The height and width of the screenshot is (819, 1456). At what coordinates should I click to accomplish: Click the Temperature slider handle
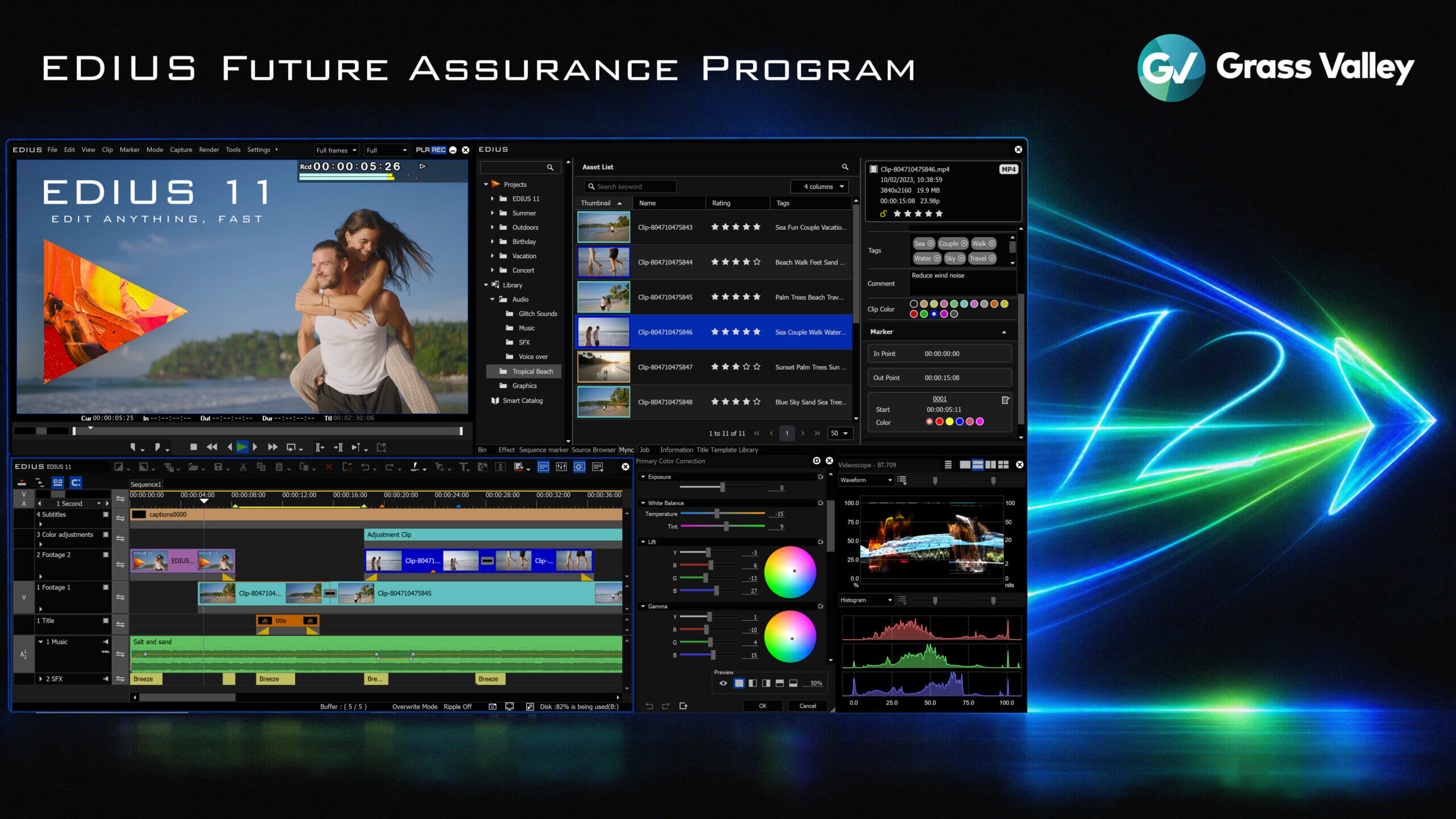[717, 514]
